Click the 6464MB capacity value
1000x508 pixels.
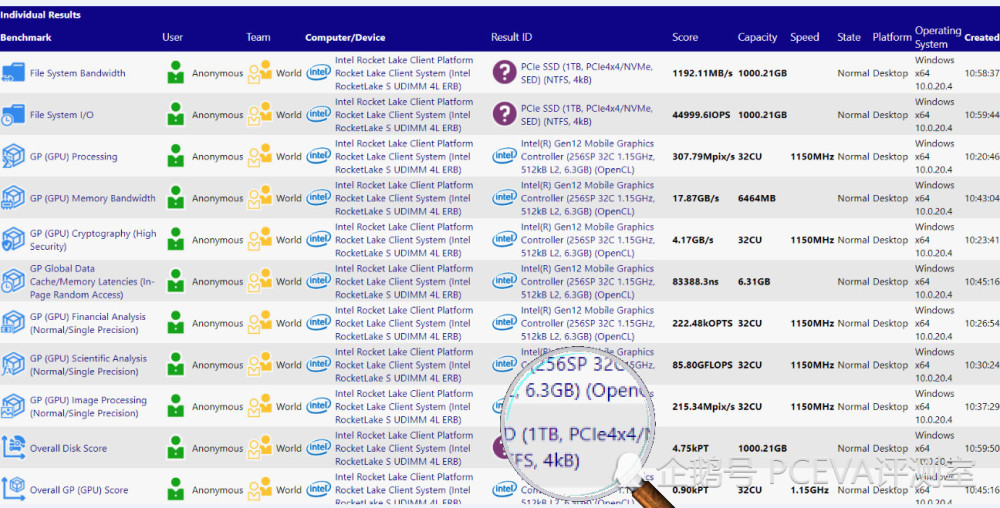pyautogui.click(x=757, y=198)
